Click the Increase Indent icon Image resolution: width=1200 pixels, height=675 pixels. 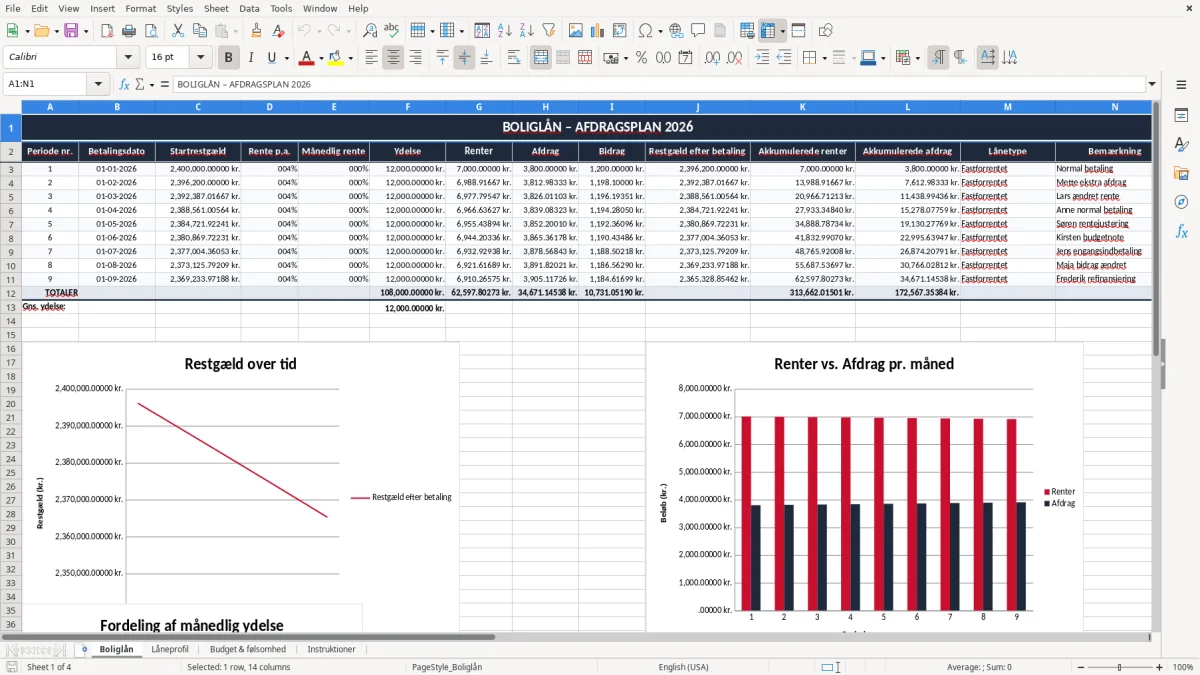click(x=762, y=58)
